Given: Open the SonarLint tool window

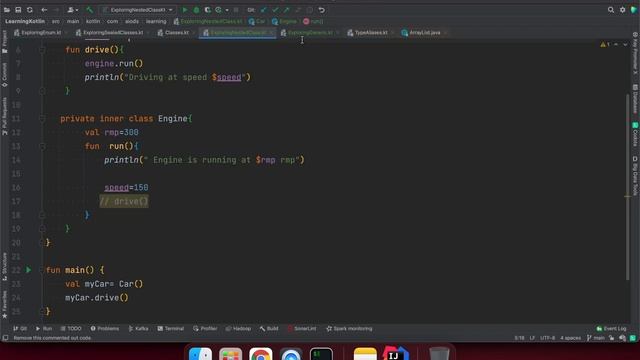Looking at the screenshot, I should 302,329.
